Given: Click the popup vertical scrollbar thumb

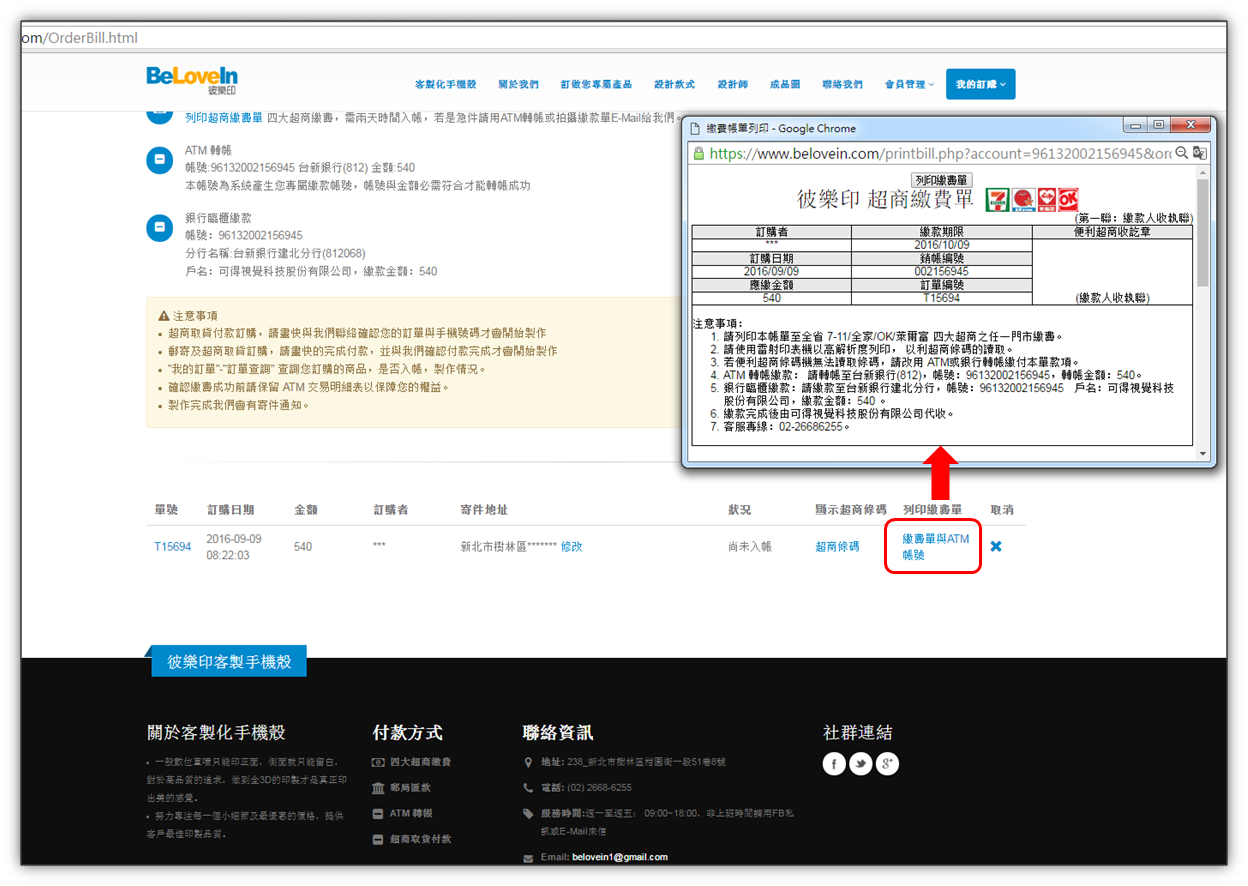Looking at the screenshot, I should (x=1203, y=232).
